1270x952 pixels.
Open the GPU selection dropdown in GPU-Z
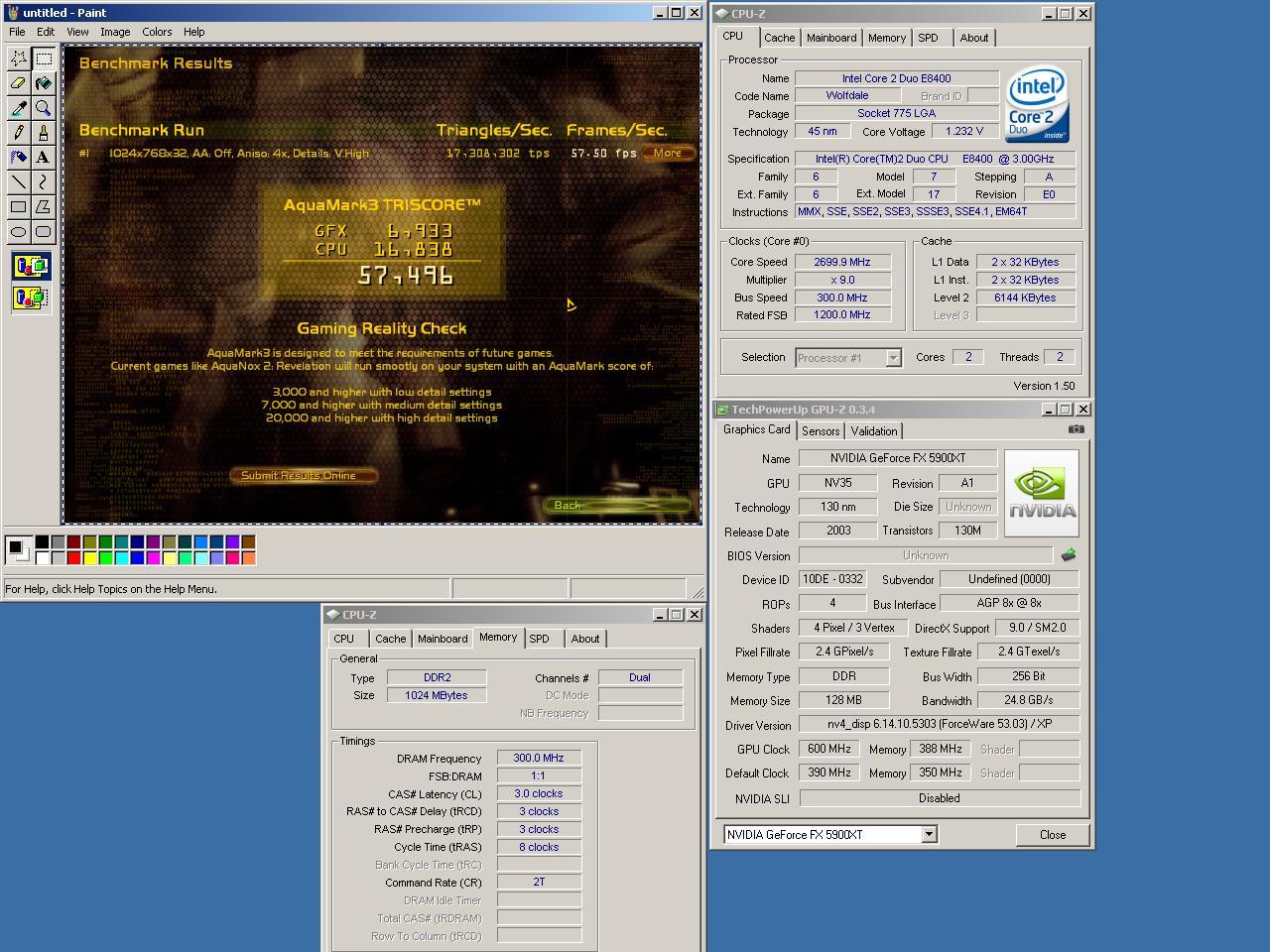pyautogui.click(x=929, y=835)
